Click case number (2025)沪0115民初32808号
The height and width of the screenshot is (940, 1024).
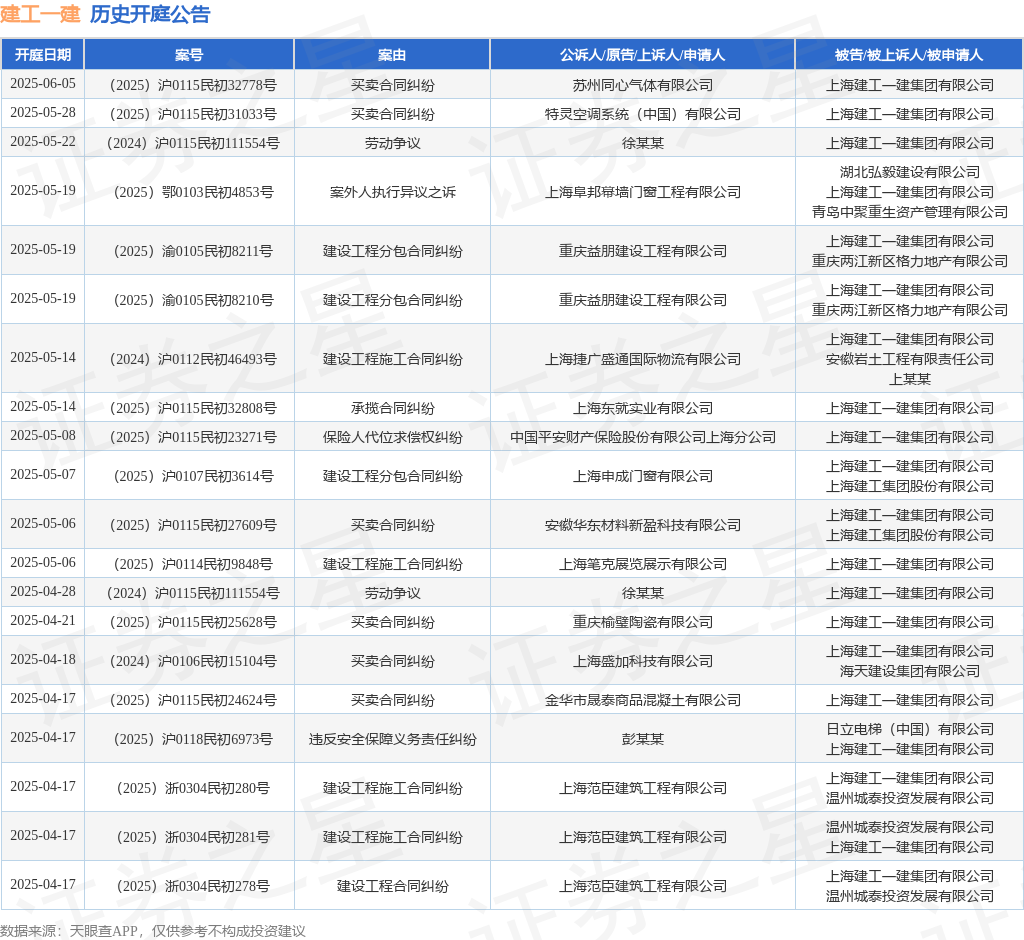(193, 408)
